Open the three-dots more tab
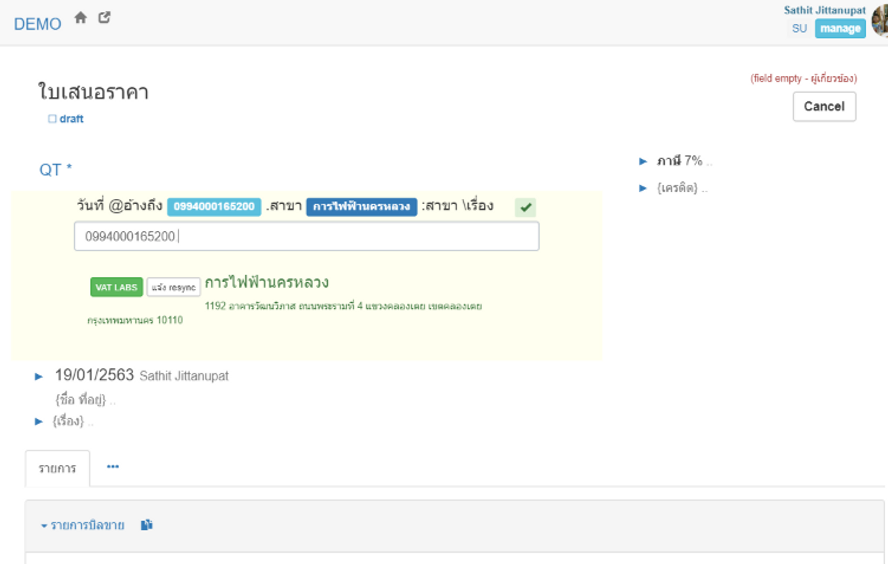The width and height of the screenshot is (888, 564). click(x=113, y=467)
